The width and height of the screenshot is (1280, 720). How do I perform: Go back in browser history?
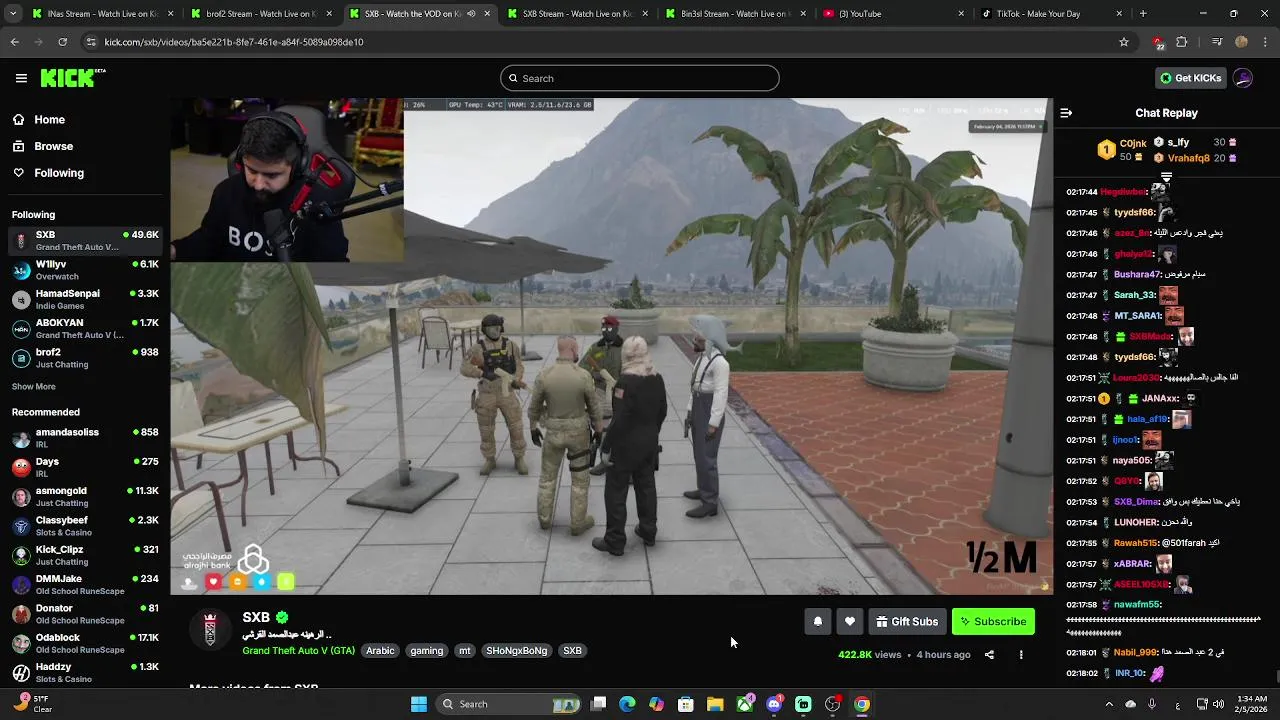(x=15, y=42)
